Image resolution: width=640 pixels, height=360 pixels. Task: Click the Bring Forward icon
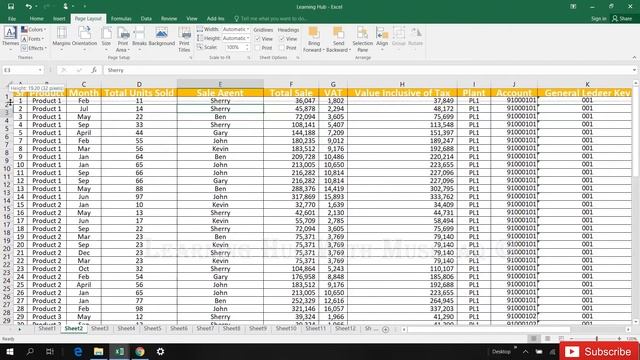(x=314, y=33)
